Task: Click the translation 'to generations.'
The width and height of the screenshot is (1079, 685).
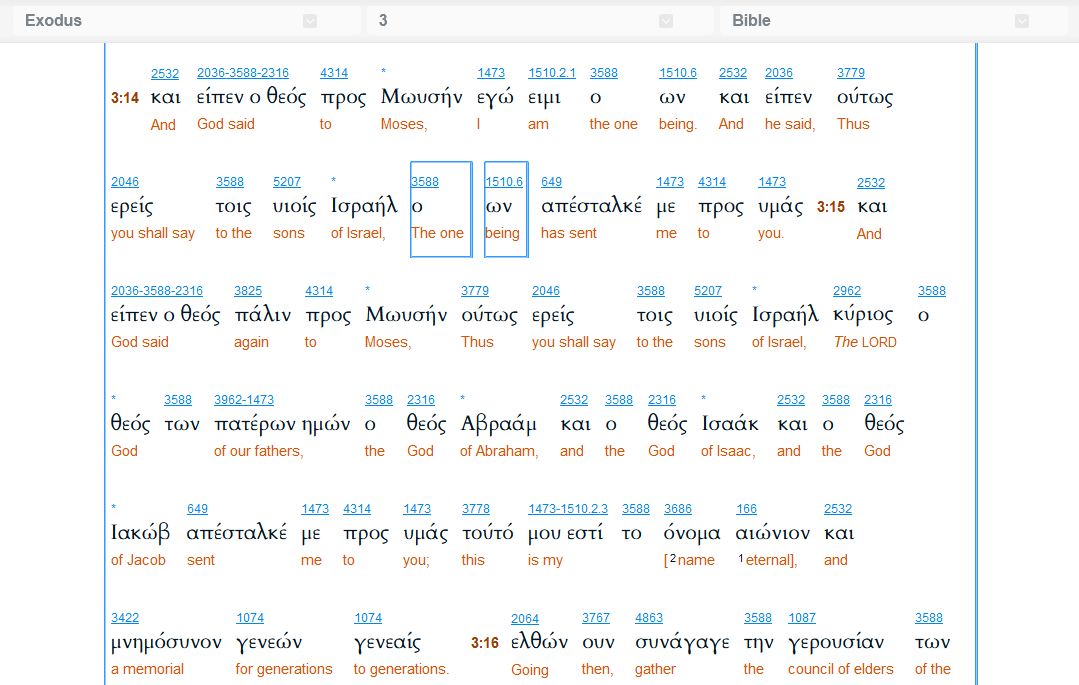Action: point(400,669)
